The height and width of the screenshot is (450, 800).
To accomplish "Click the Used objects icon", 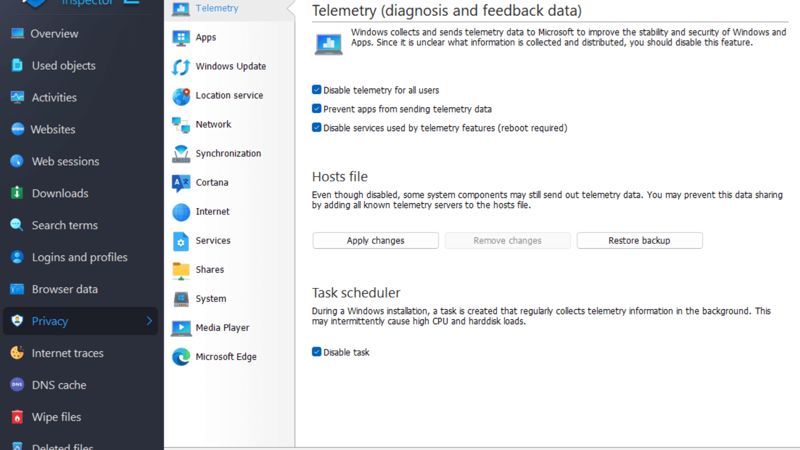I will [17, 65].
